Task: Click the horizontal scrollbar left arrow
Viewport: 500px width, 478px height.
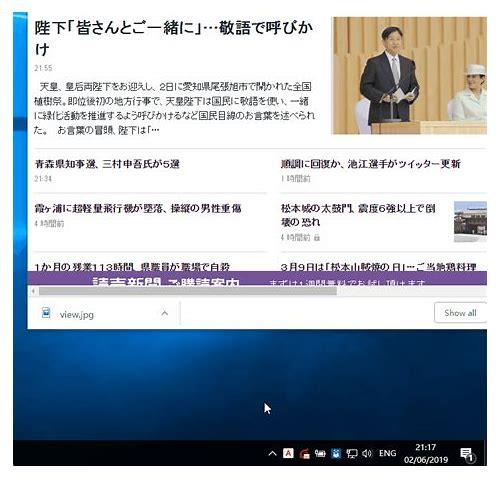Action: (x=33, y=291)
